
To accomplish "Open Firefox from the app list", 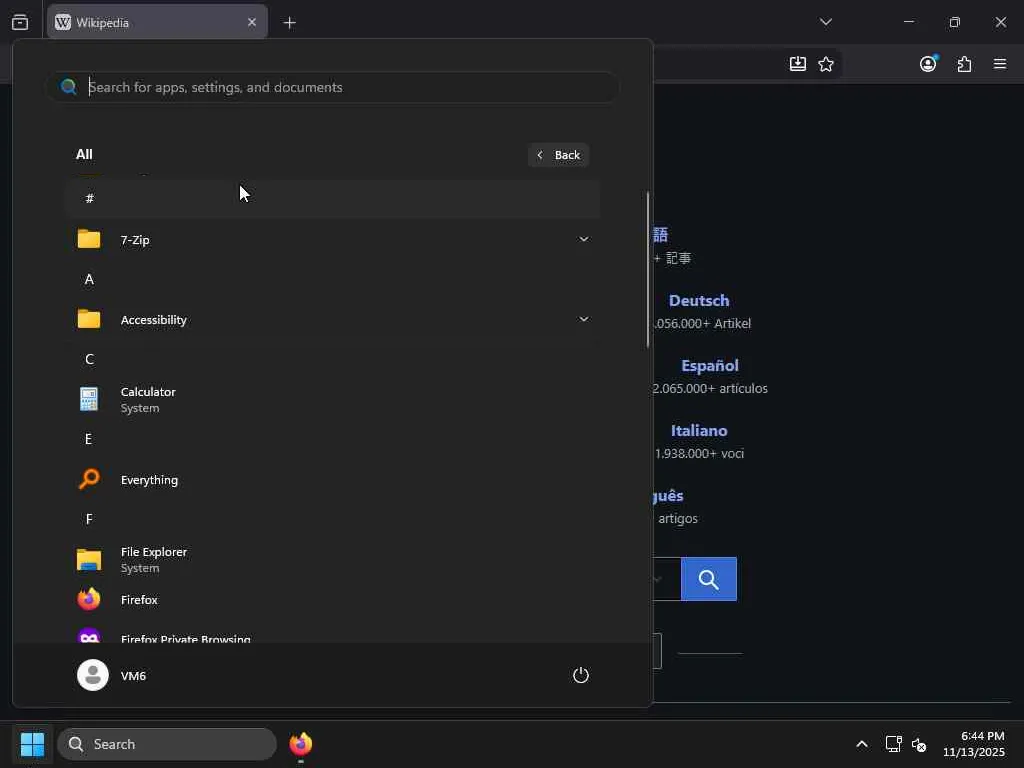I will coord(333,600).
